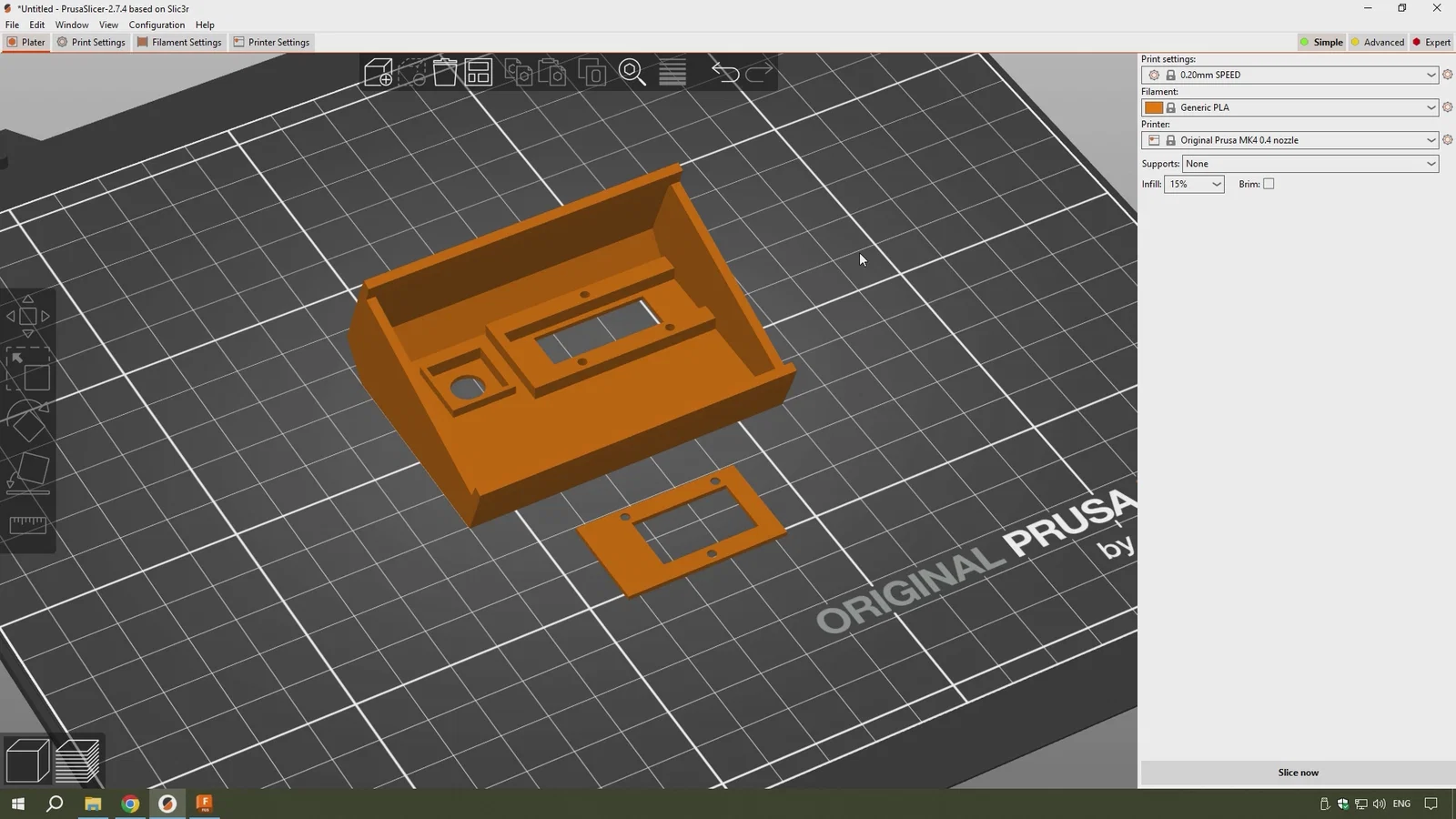Click the Copy toolbar icon
1456x819 pixels.
[519, 72]
